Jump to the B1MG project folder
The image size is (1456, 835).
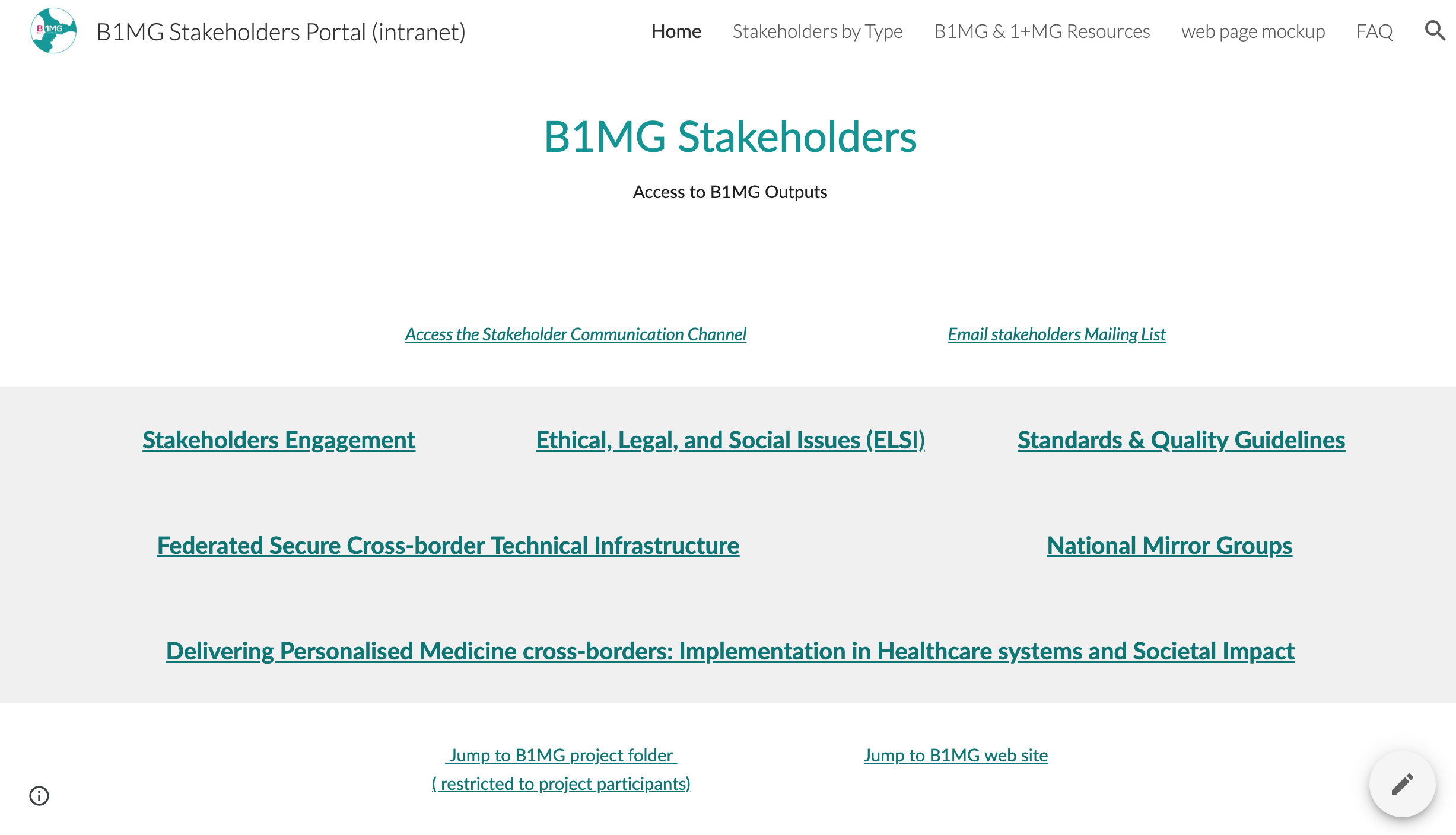pos(561,756)
